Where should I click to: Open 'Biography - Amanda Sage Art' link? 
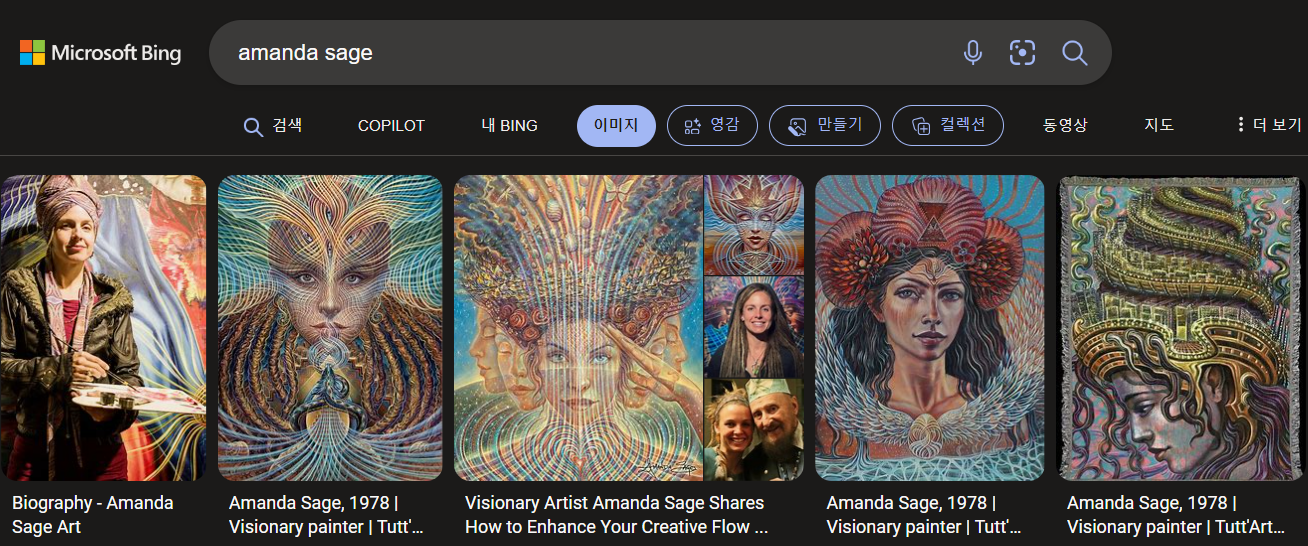(93, 515)
